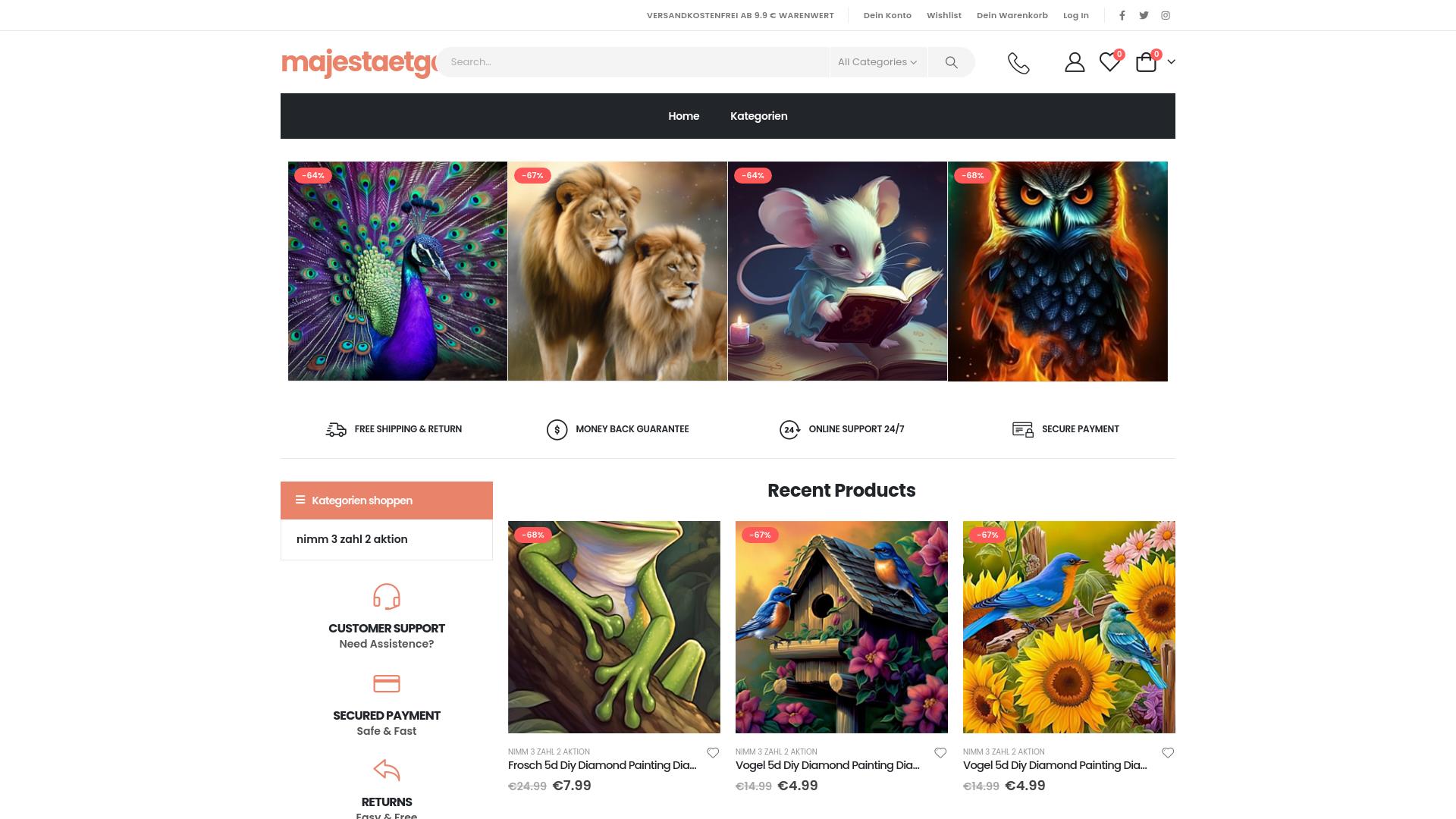
Task: Go to the Home menu item
Action: coord(683,116)
